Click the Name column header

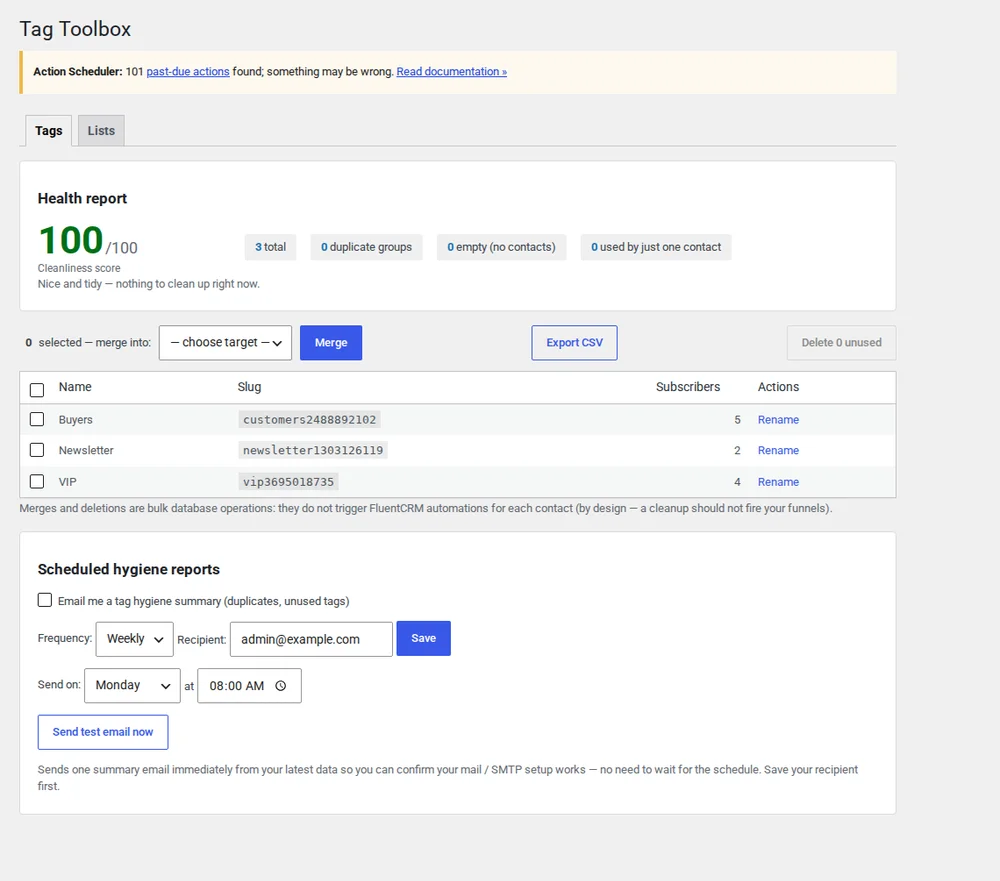[75, 387]
